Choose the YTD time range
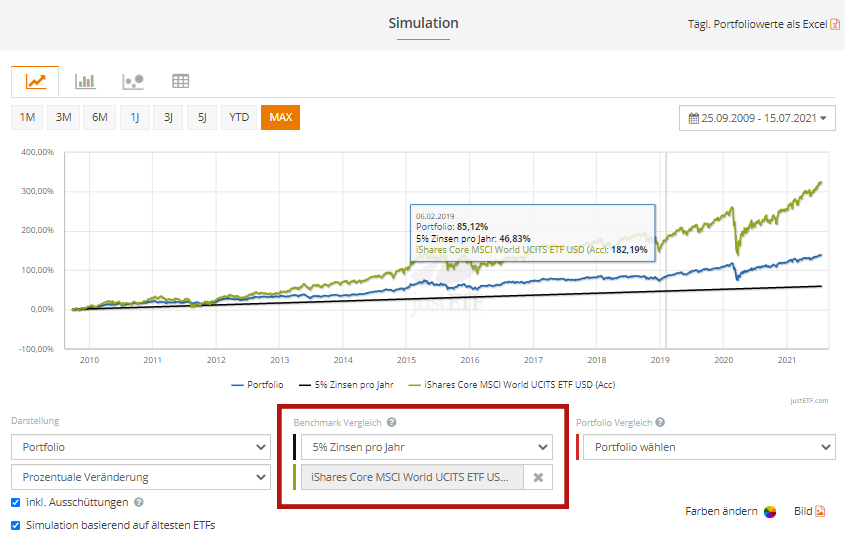 (x=239, y=118)
